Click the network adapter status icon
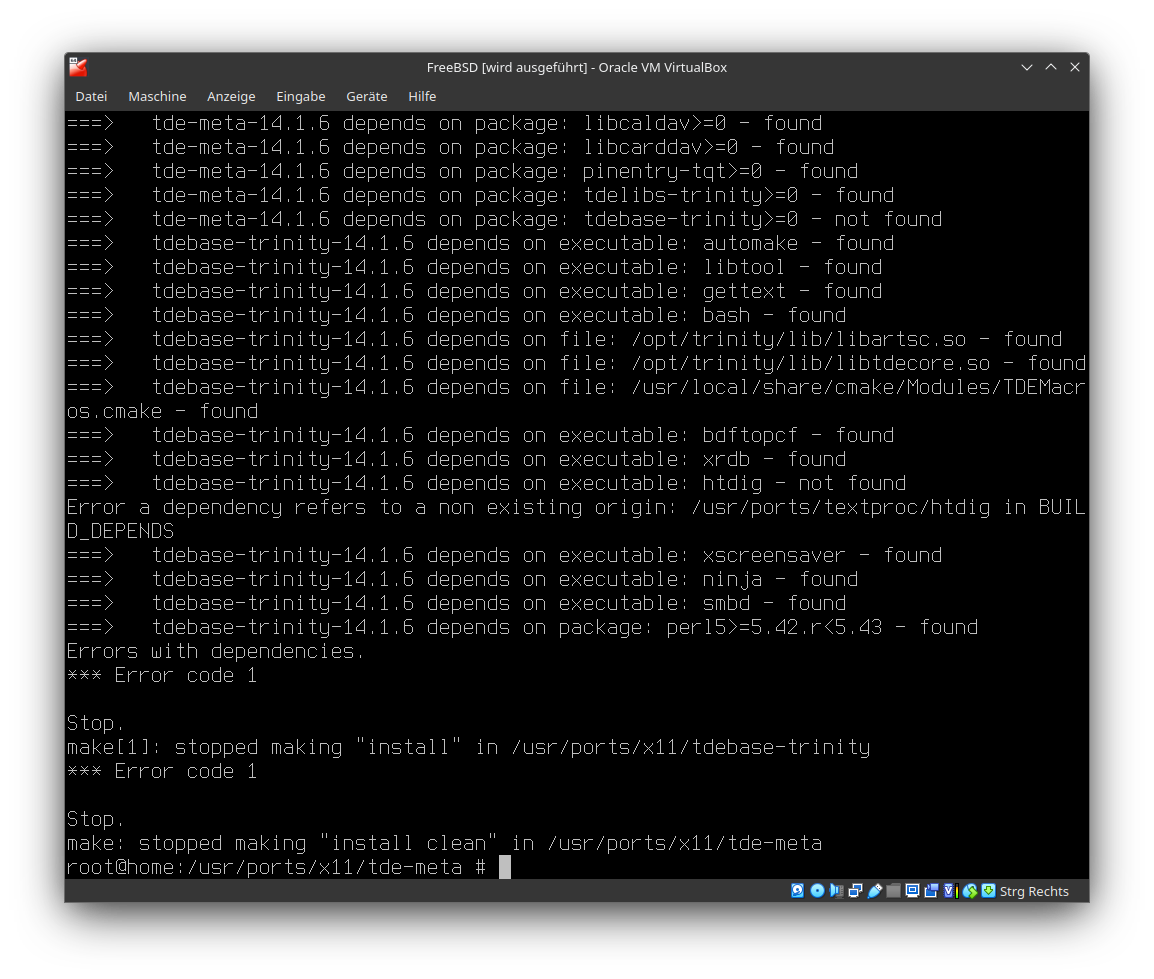 tap(855, 891)
